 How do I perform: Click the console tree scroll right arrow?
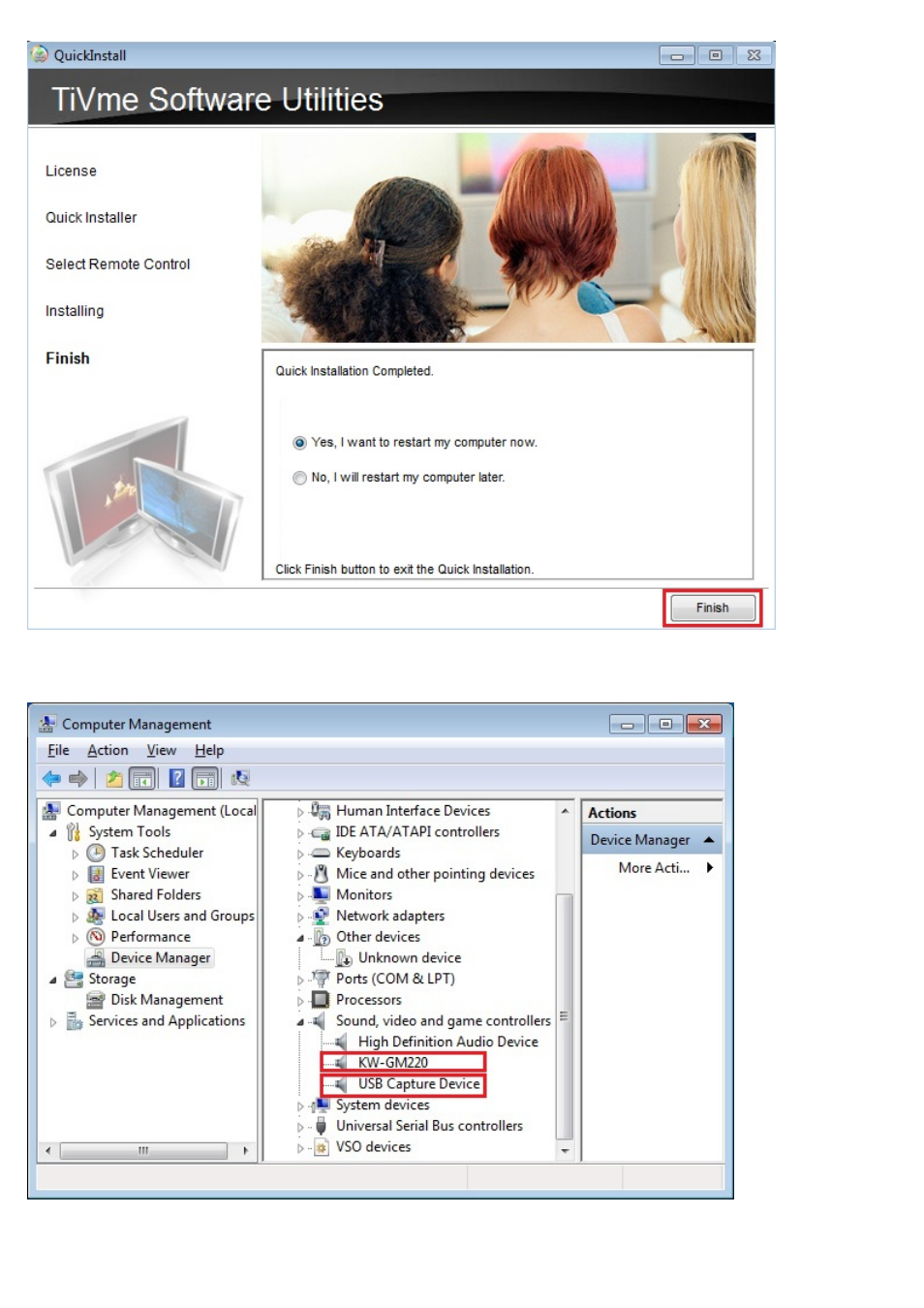246,1151
